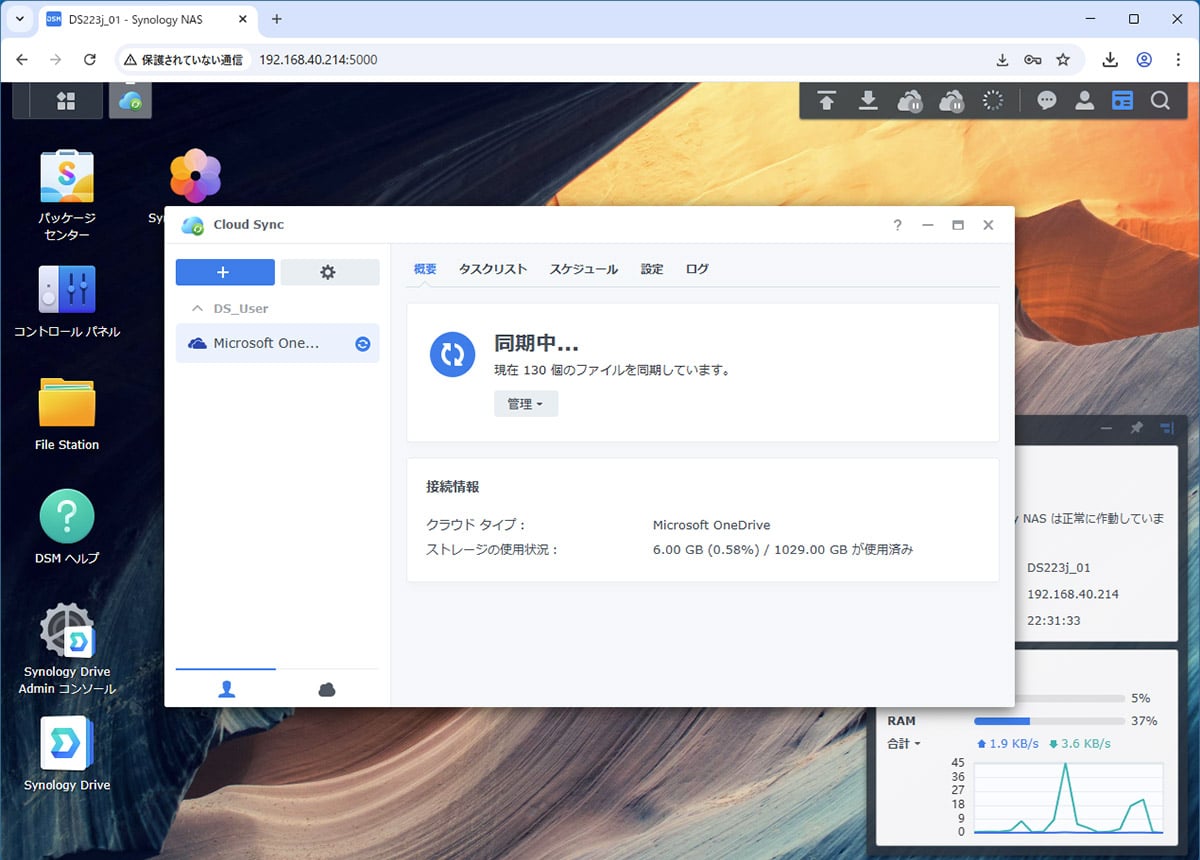
Task: Select the Microsoft OneDrive connection entry
Action: click(x=266, y=343)
